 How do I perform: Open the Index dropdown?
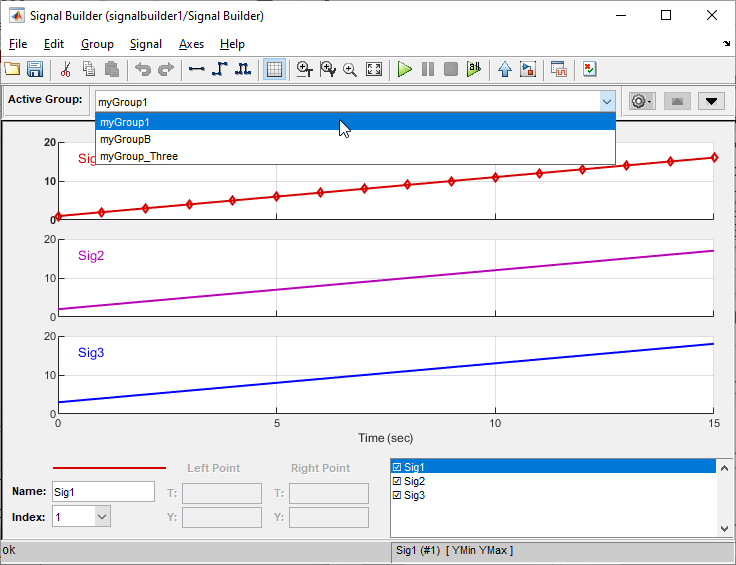tap(102, 517)
